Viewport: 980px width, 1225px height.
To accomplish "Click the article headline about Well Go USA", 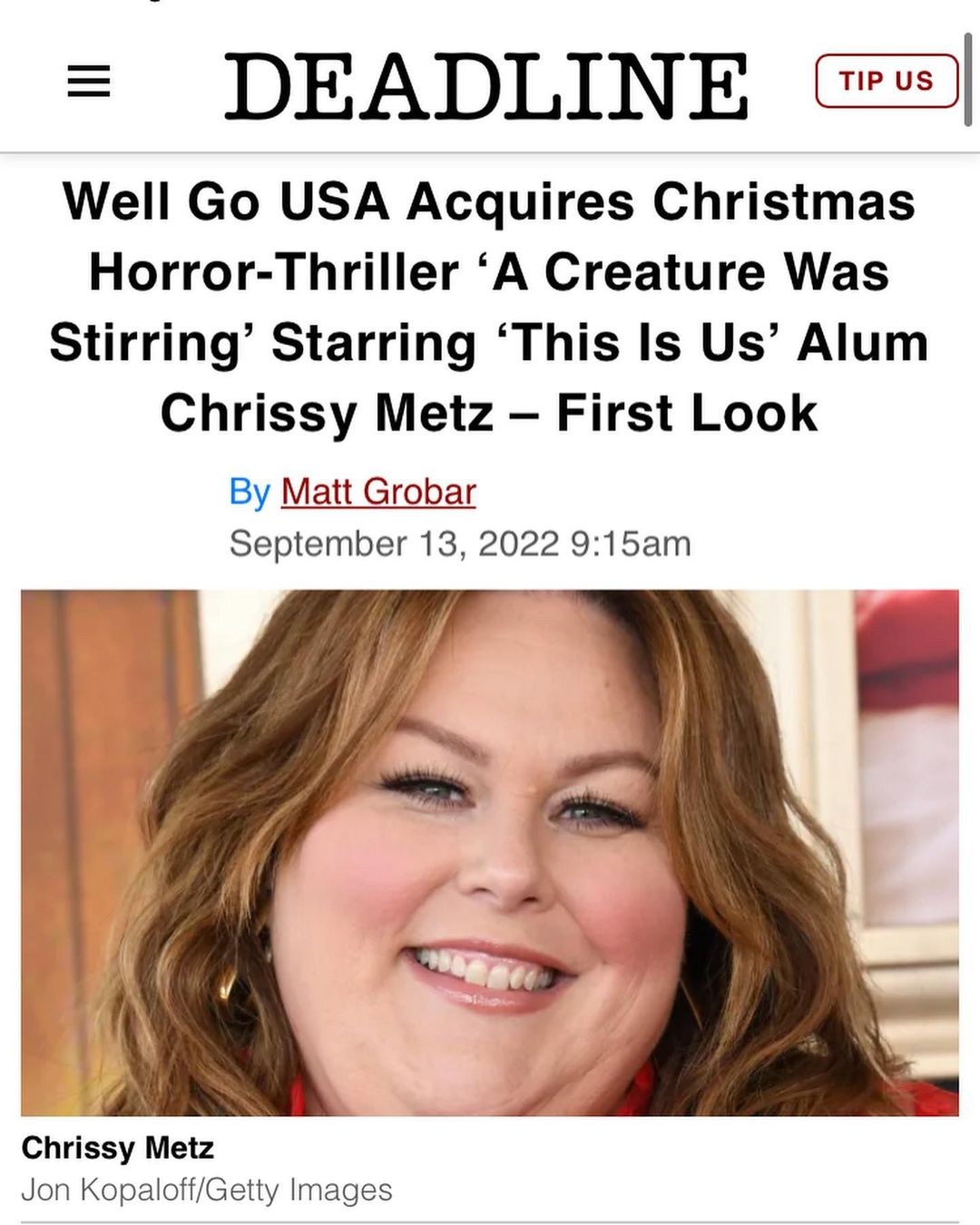I will point(489,307).
